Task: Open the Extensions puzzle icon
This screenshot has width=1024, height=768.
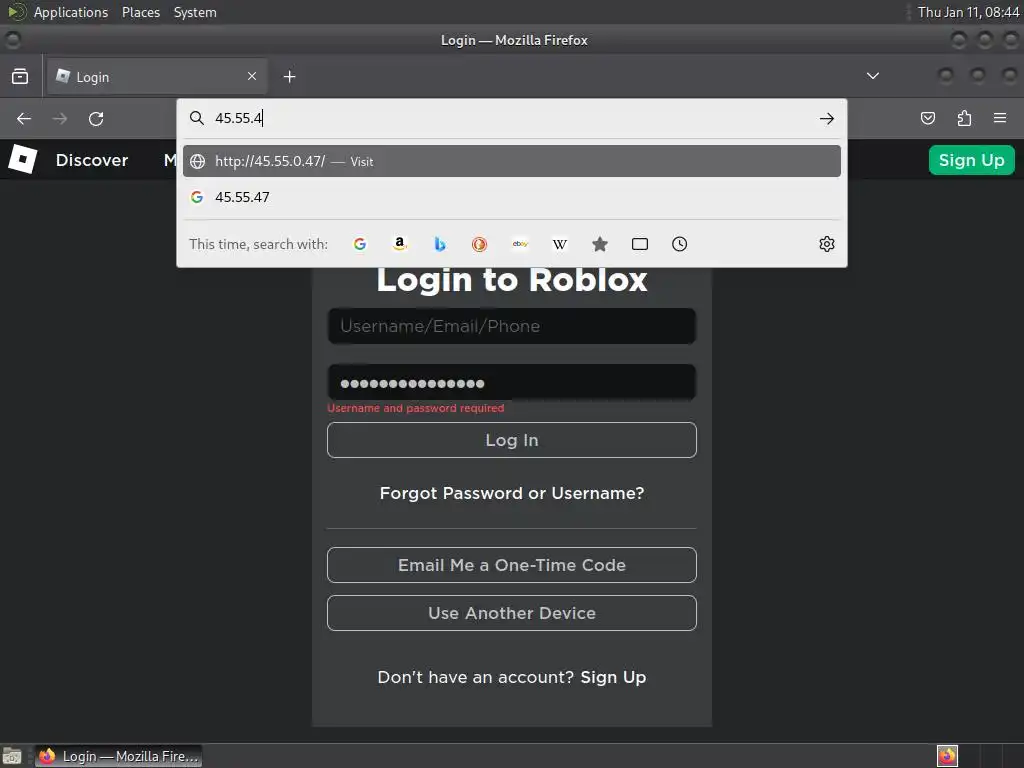Action: tap(964, 118)
